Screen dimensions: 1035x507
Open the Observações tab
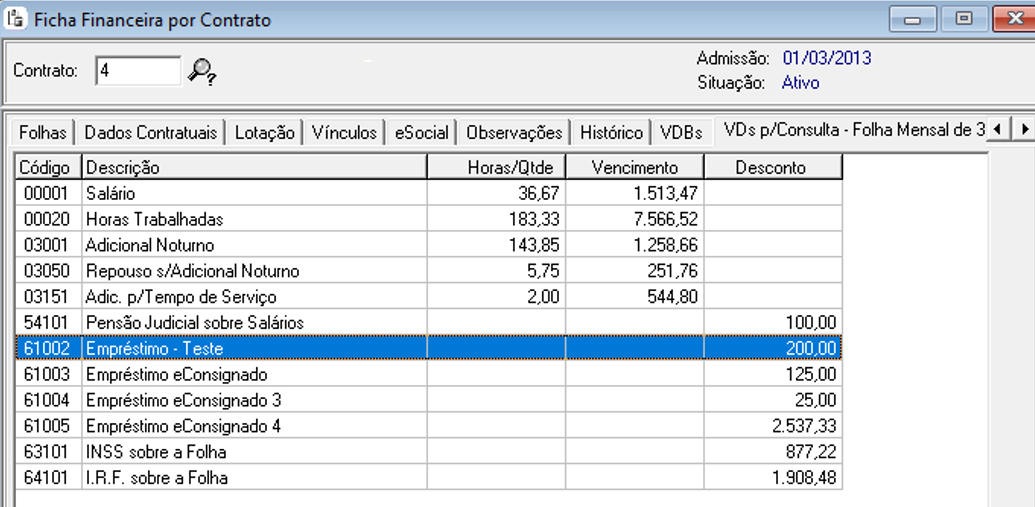tap(514, 132)
